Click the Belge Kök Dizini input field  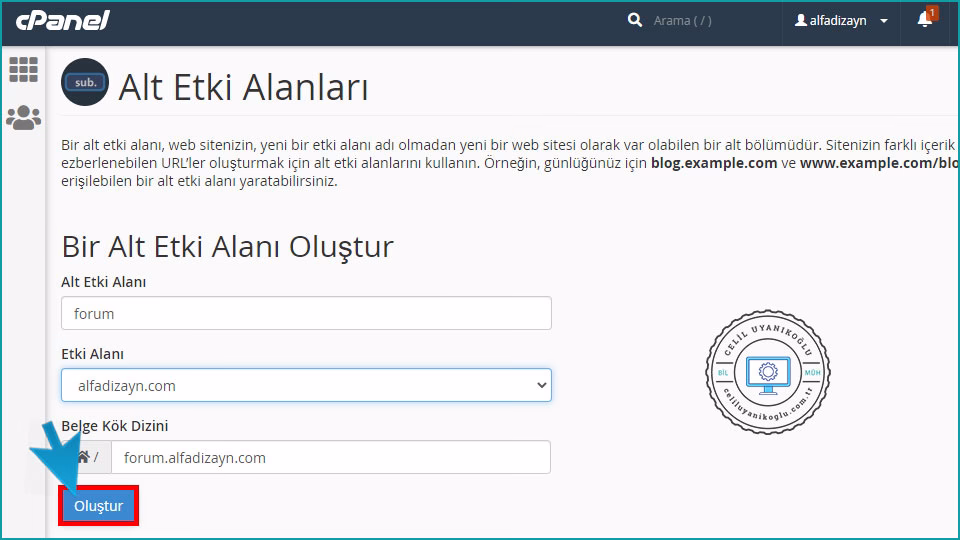tap(331, 457)
